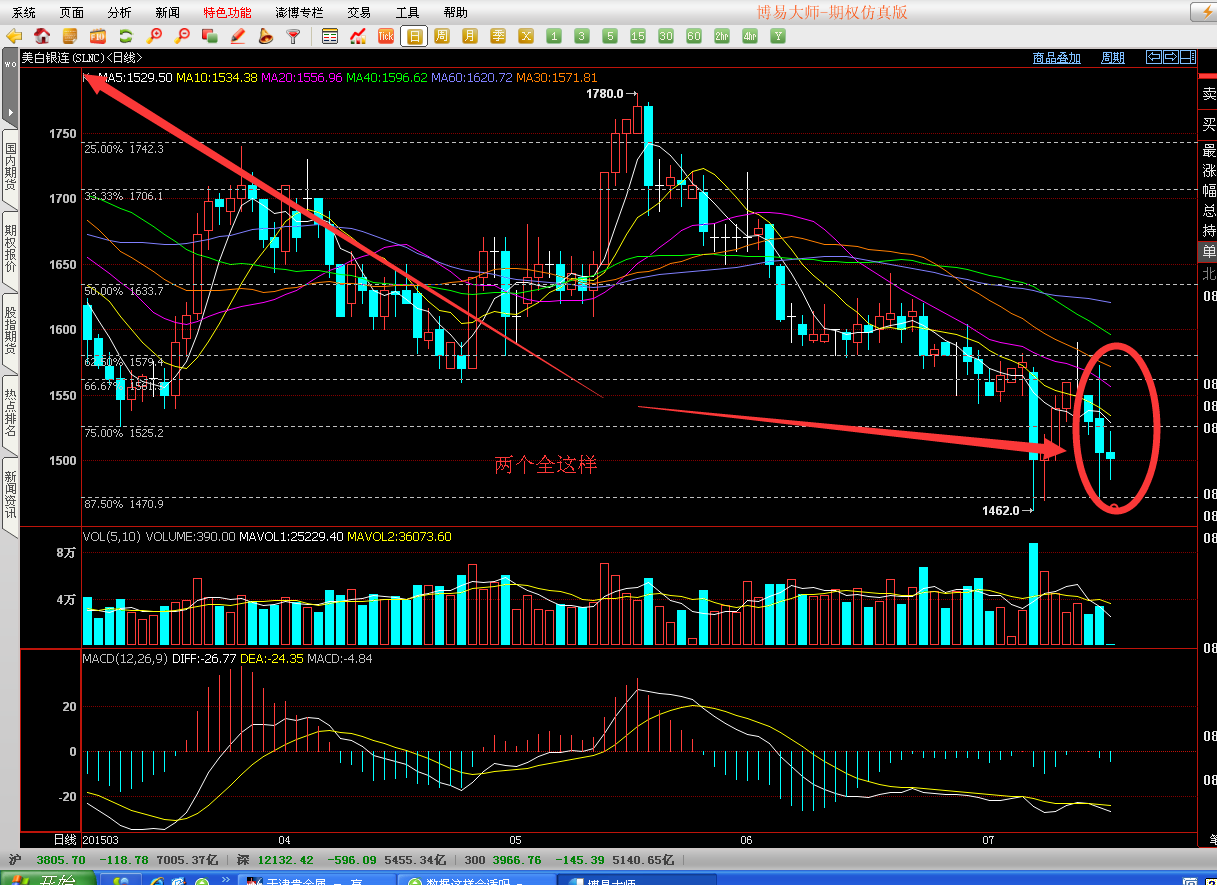Viewport: 1217px width, 885px height.
Task: Switch to the 期权报价 side tab
Action: (x=10, y=249)
